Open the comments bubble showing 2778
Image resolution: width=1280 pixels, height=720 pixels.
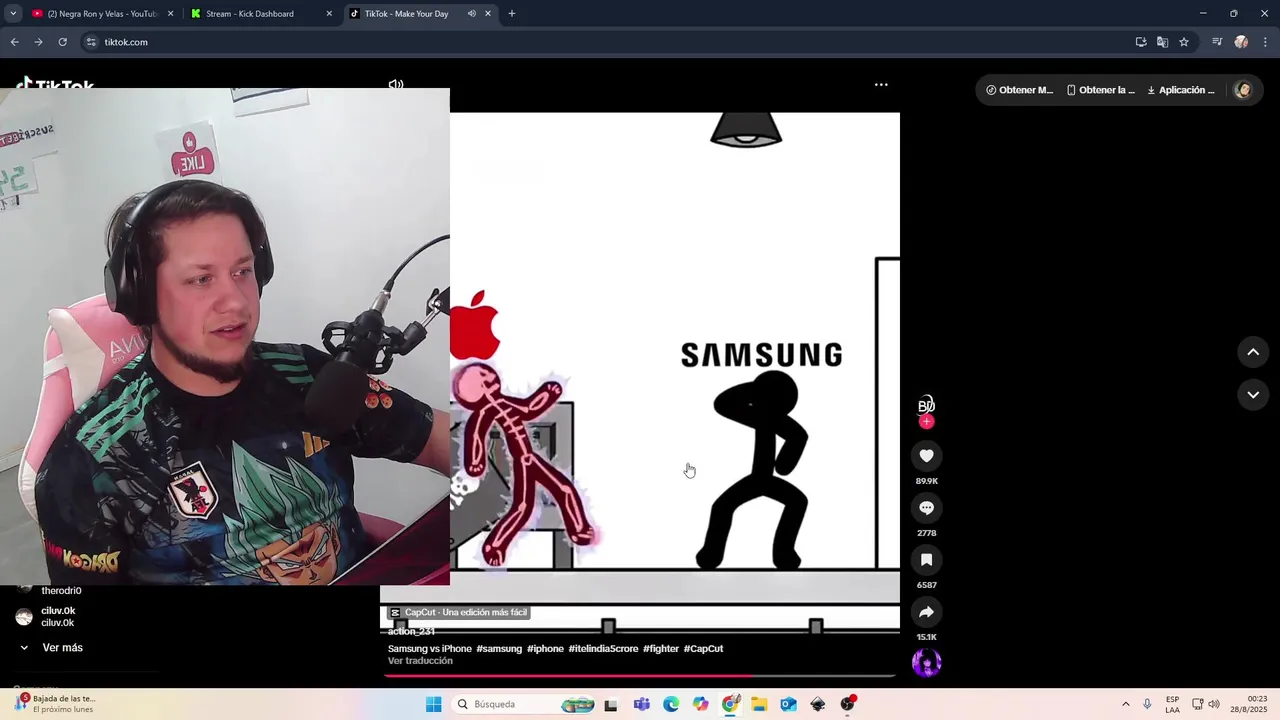click(926, 508)
